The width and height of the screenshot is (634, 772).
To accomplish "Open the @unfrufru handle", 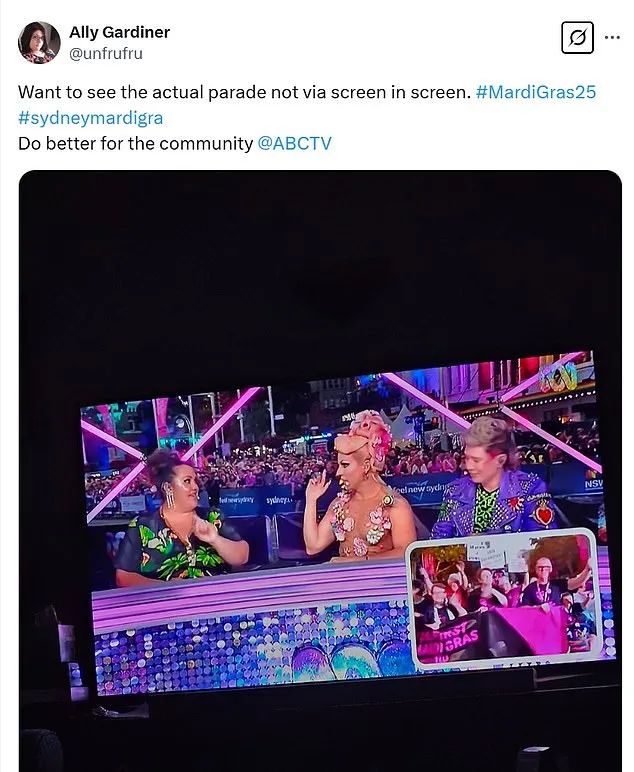I will (x=106, y=53).
